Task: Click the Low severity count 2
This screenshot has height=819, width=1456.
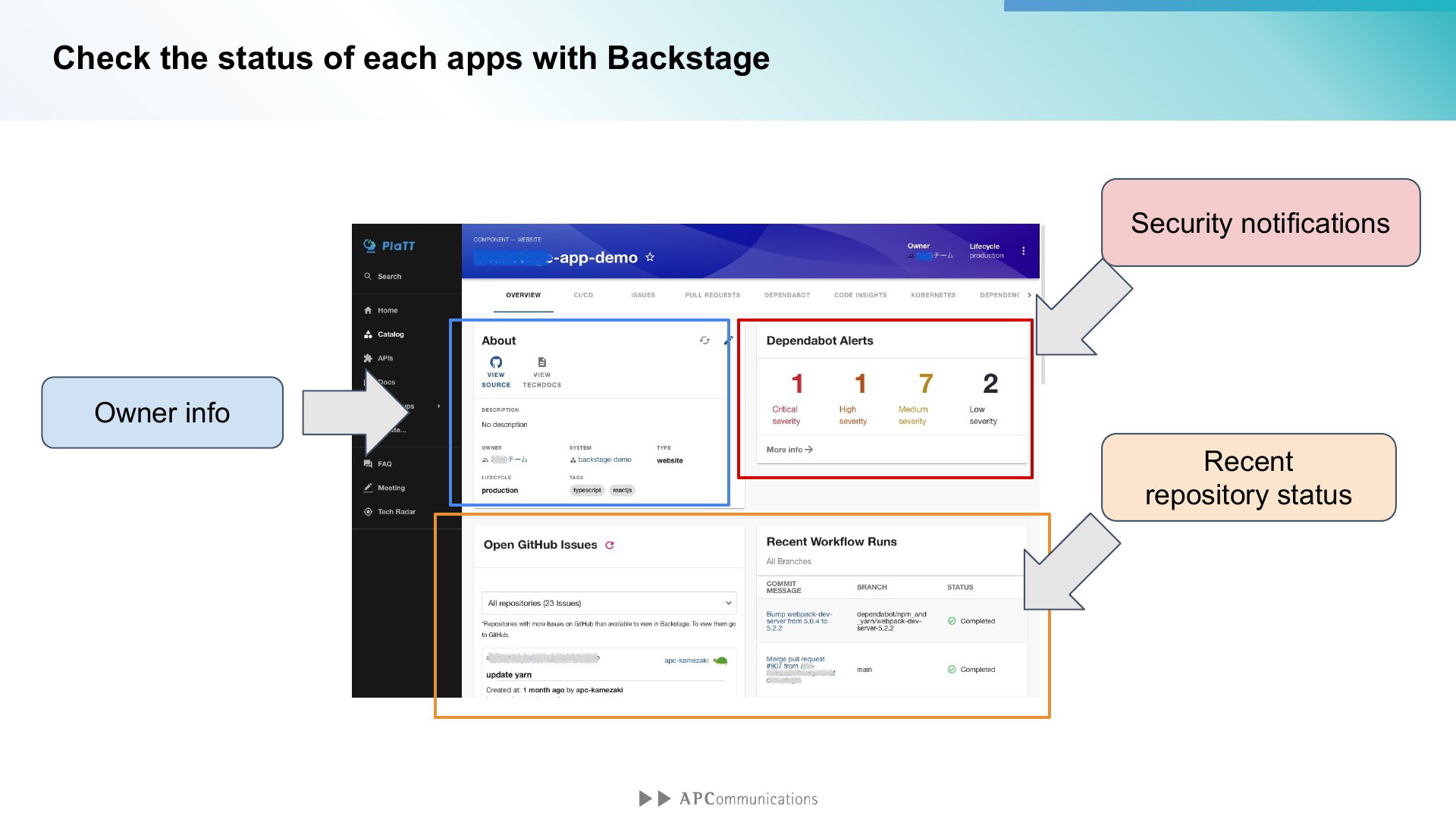Action: [990, 384]
